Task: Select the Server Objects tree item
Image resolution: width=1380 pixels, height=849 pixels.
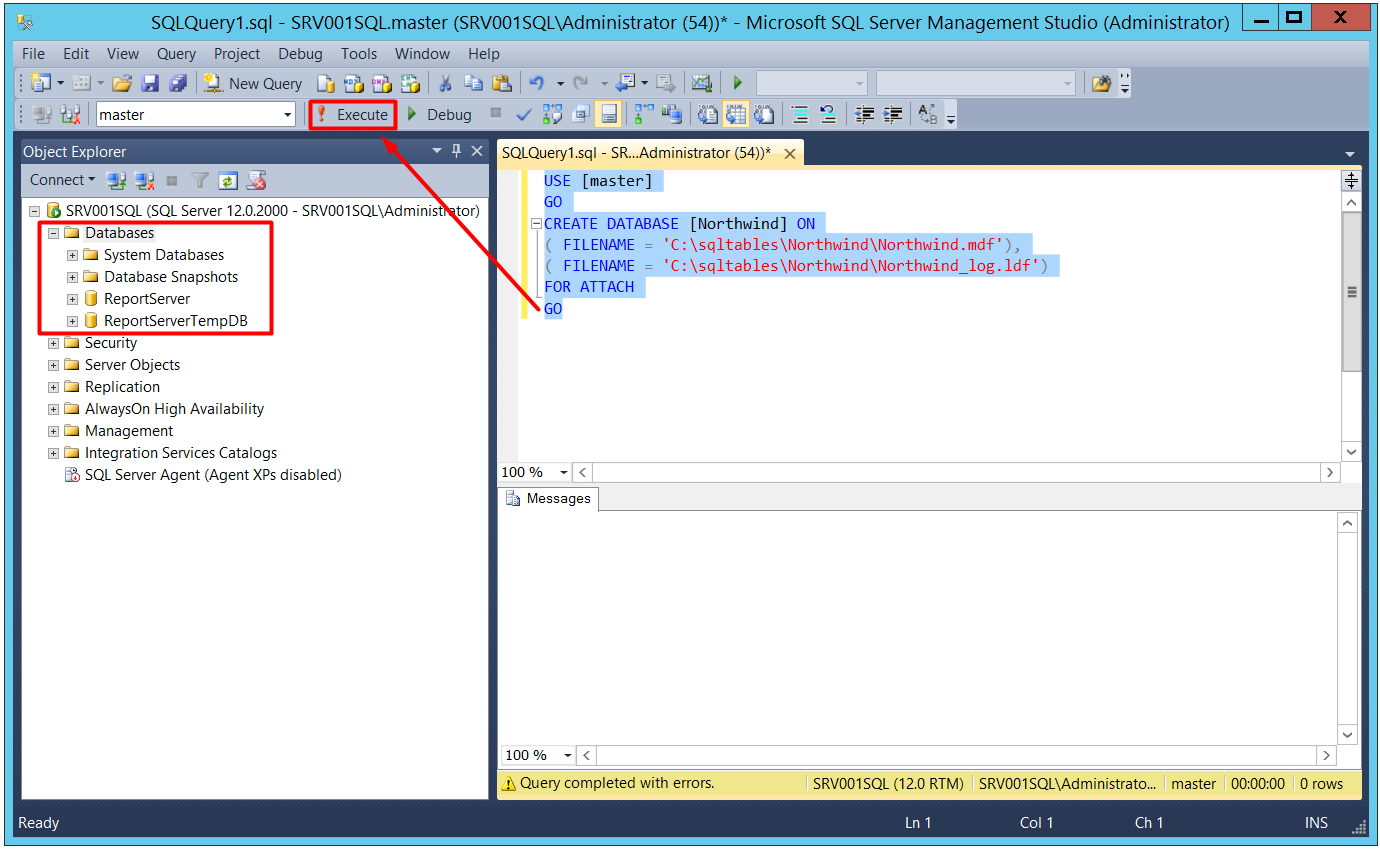Action: point(132,365)
